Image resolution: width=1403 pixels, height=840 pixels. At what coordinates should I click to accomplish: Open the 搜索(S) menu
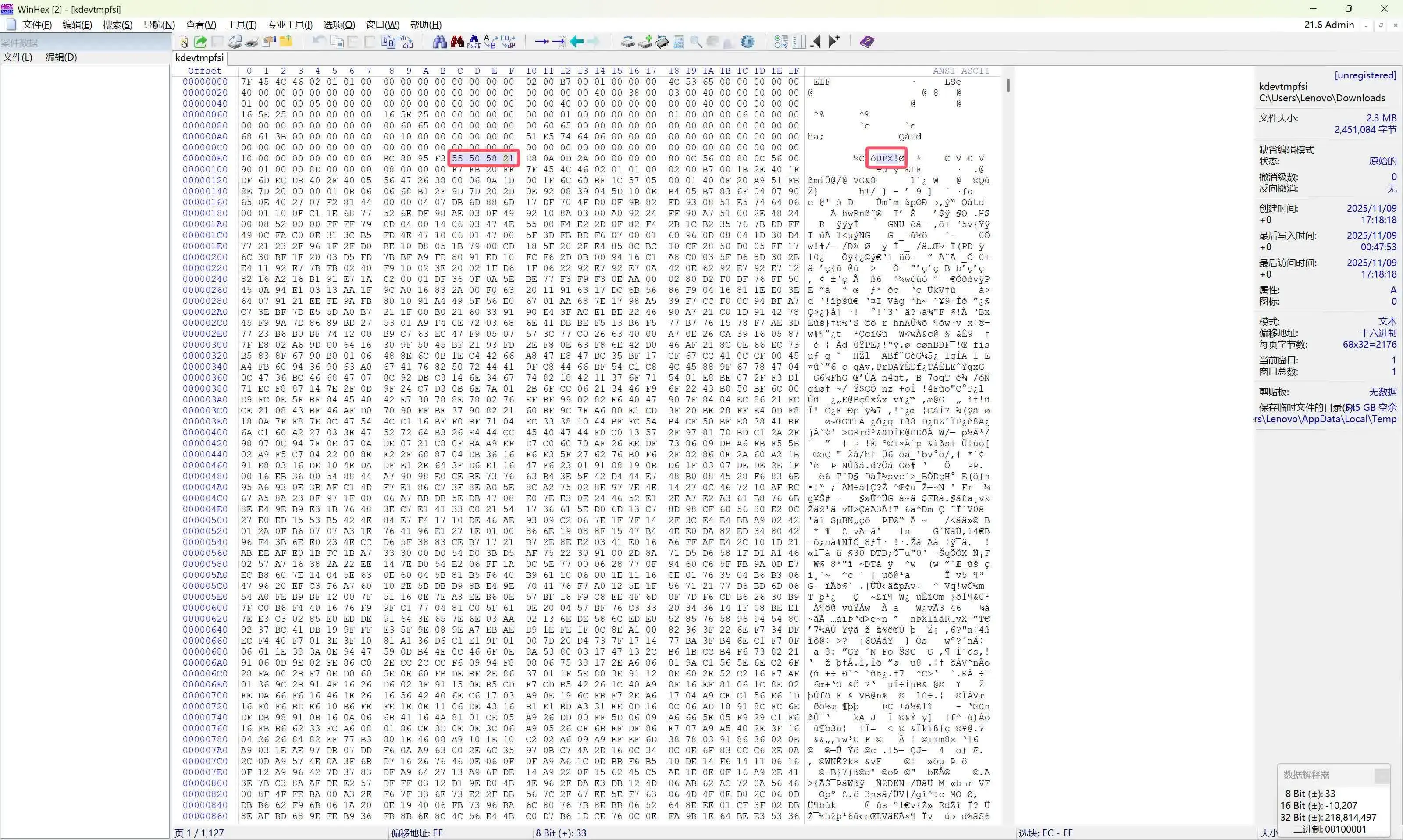tap(117, 25)
